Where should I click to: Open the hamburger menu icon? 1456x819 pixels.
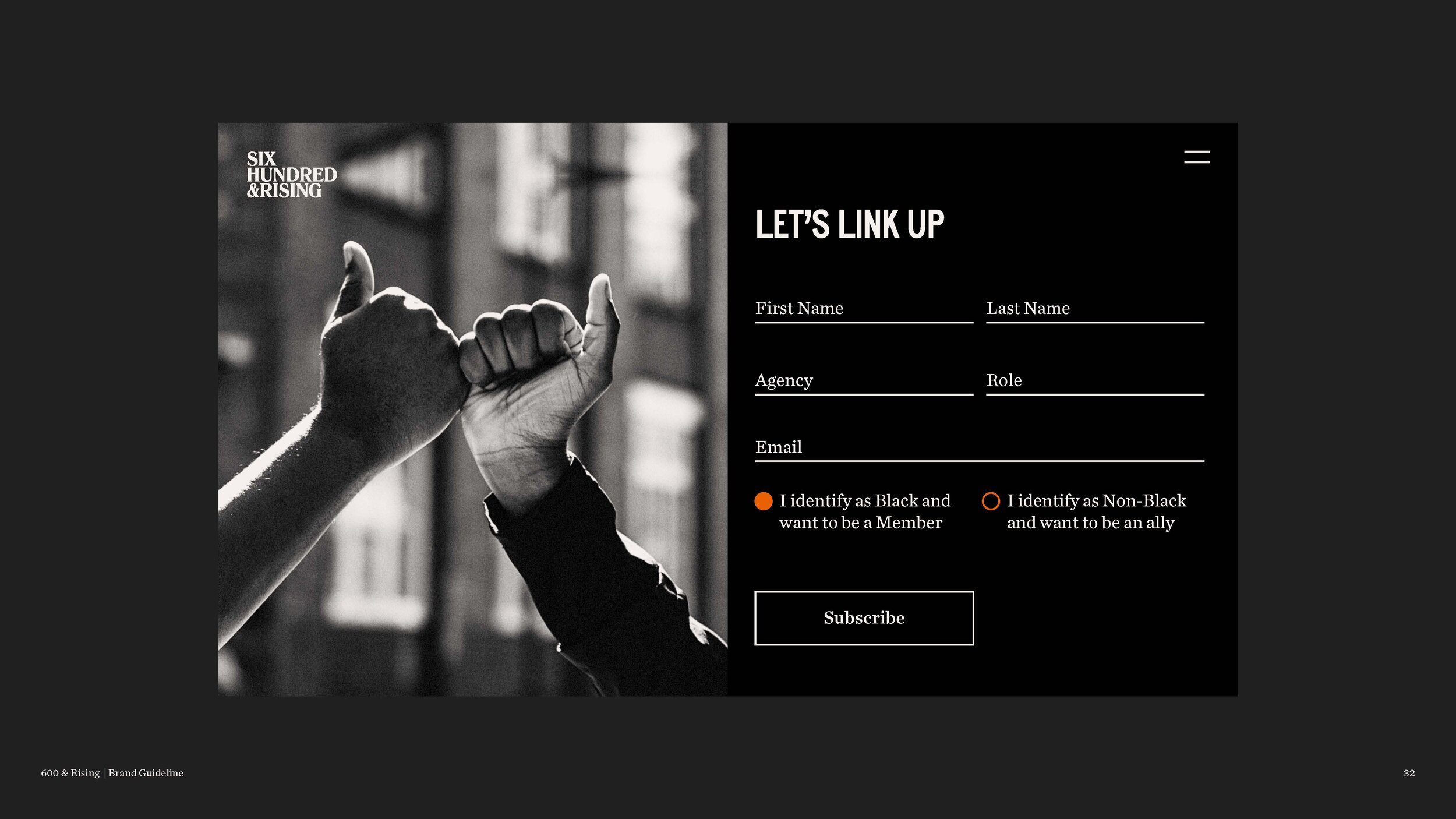(x=1196, y=157)
